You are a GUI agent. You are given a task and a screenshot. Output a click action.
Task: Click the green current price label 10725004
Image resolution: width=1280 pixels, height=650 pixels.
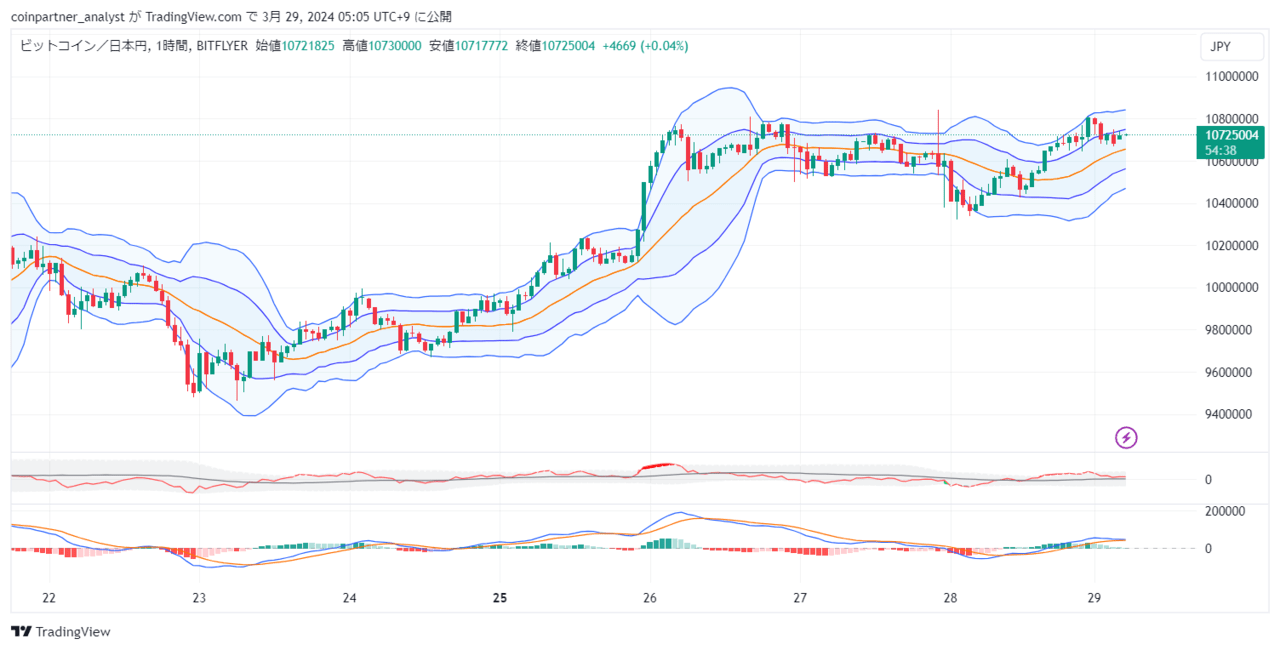(1231, 134)
